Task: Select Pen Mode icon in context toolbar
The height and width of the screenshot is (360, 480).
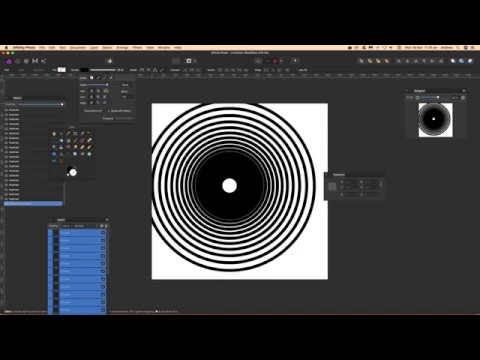Action: pyautogui.click(x=142, y=70)
